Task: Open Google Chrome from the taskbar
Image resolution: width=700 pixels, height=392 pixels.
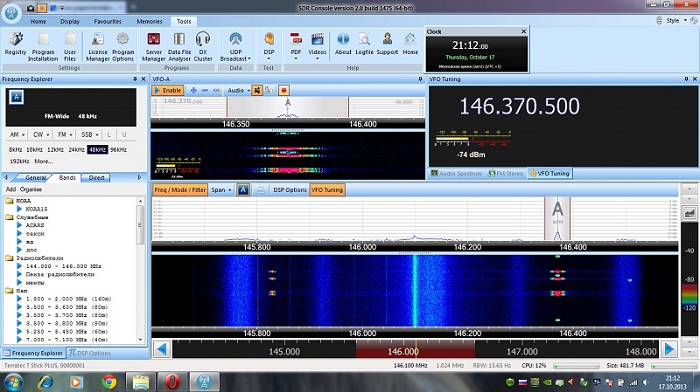Action: 109,382
